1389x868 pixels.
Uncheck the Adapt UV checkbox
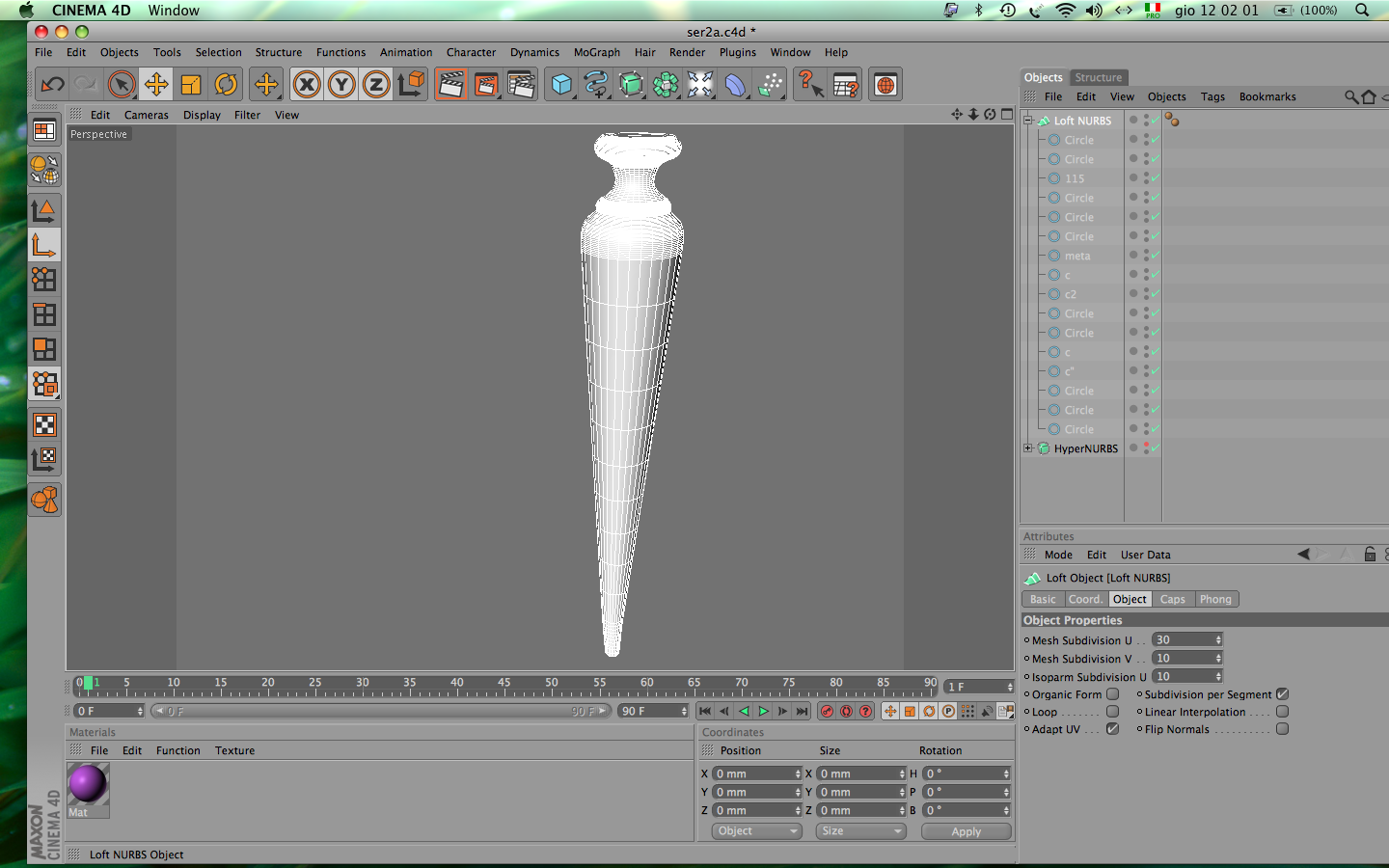tap(1112, 729)
